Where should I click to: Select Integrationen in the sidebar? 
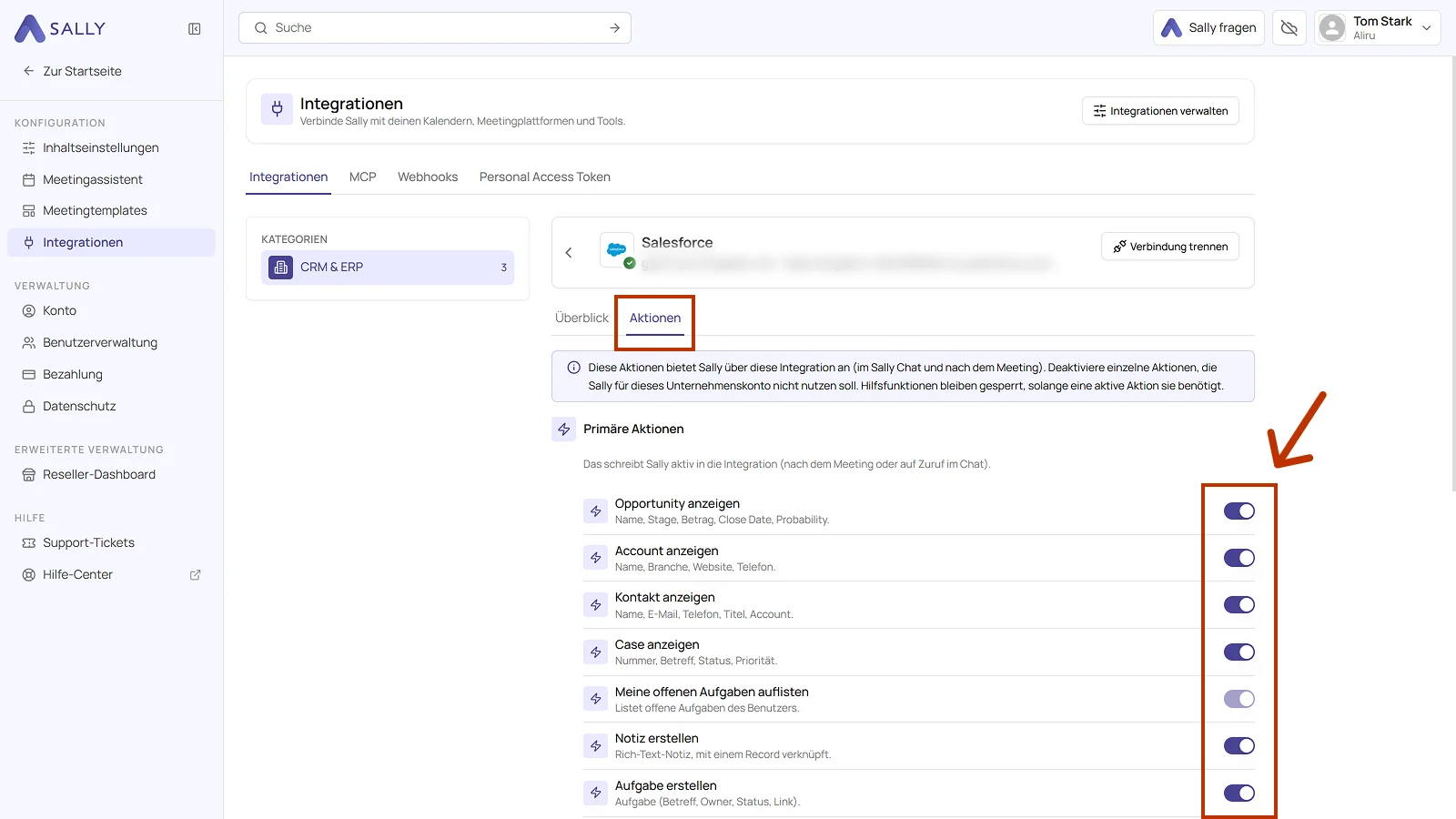[111, 242]
